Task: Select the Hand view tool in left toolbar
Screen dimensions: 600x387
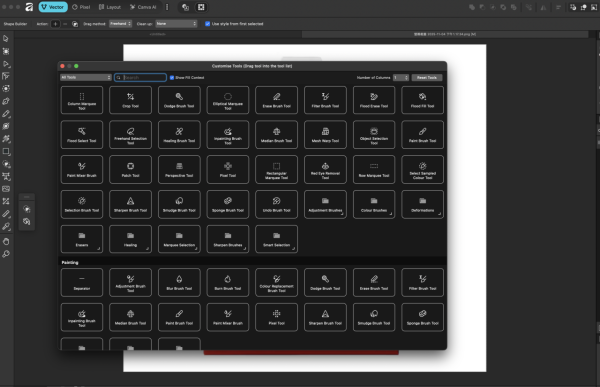Action: click(x=6, y=241)
